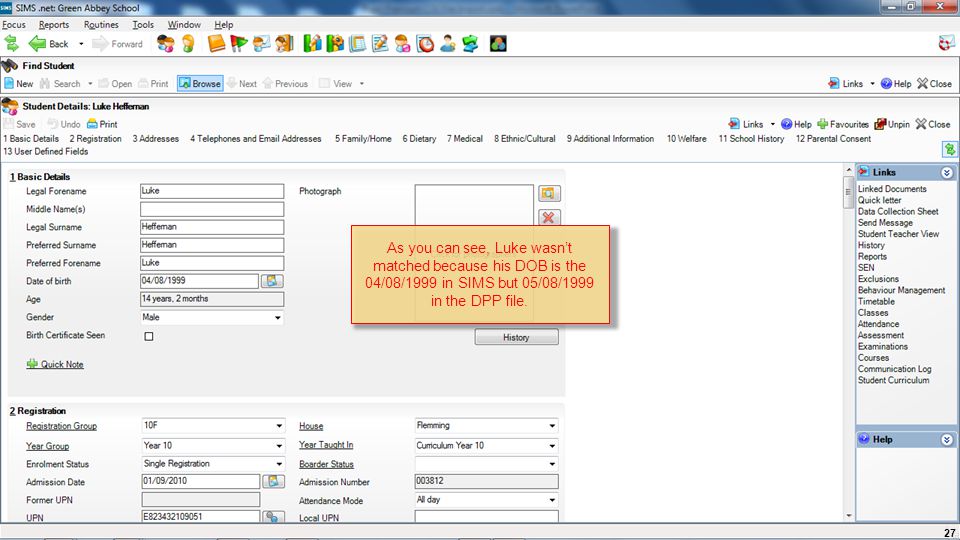Open the Tools menu

(x=143, y=24)
